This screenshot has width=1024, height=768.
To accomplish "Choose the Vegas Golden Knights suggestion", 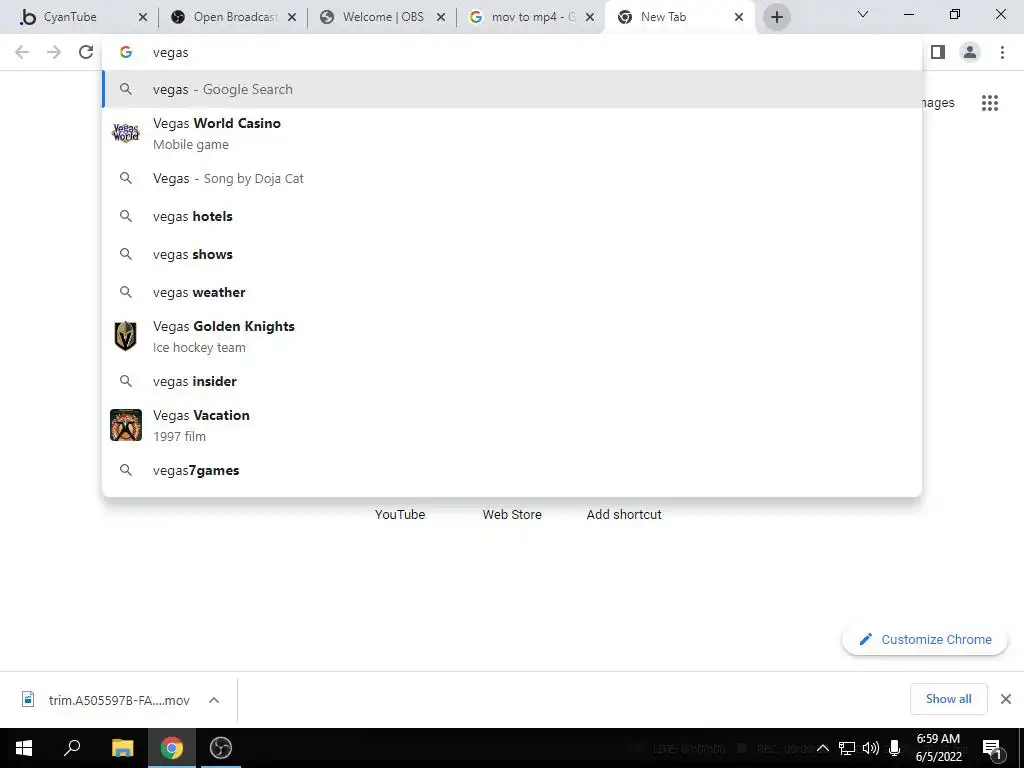I will point(512,336).
